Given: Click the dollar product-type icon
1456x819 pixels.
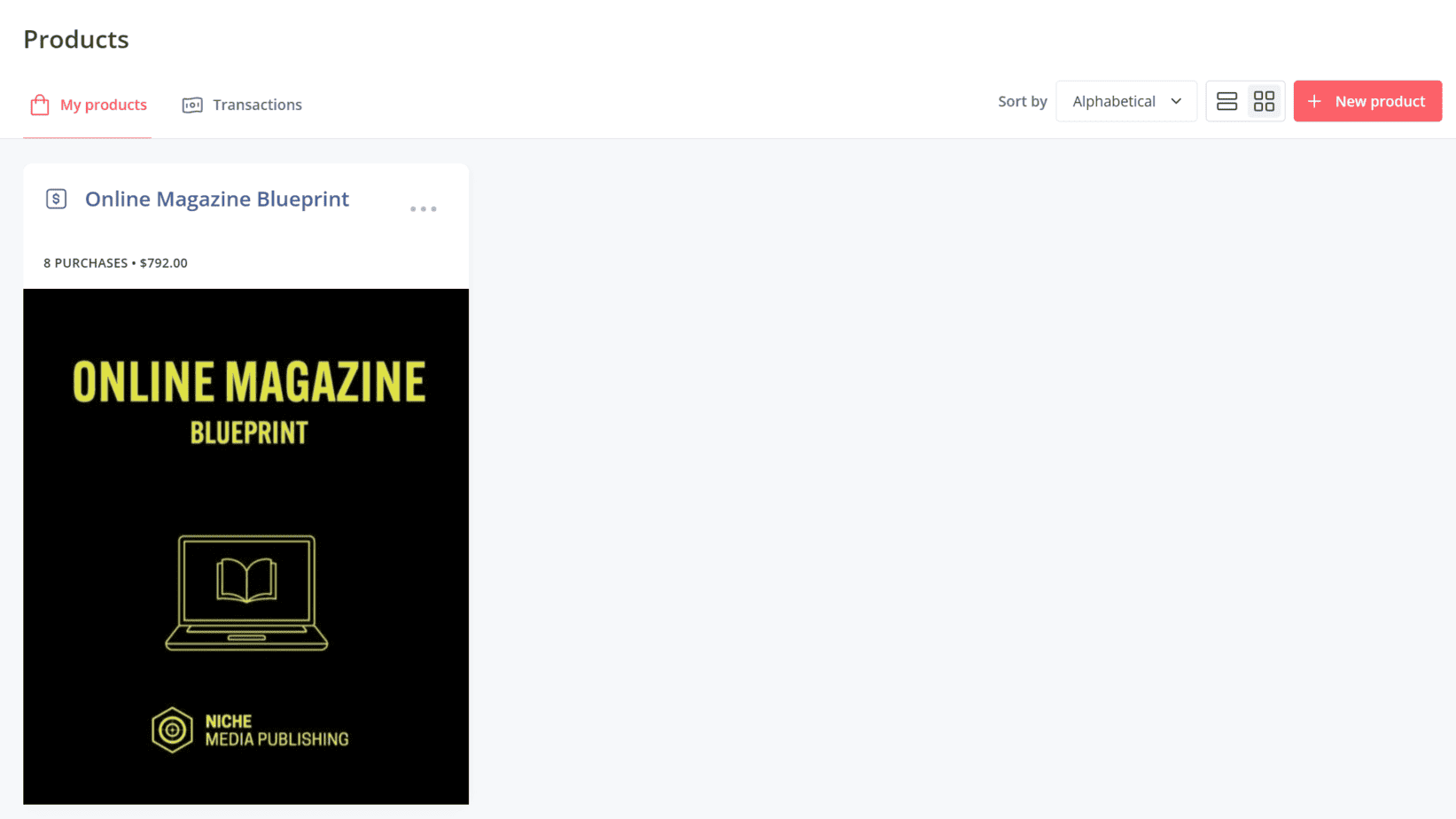Looking at the screenshot, I should 57,199.
